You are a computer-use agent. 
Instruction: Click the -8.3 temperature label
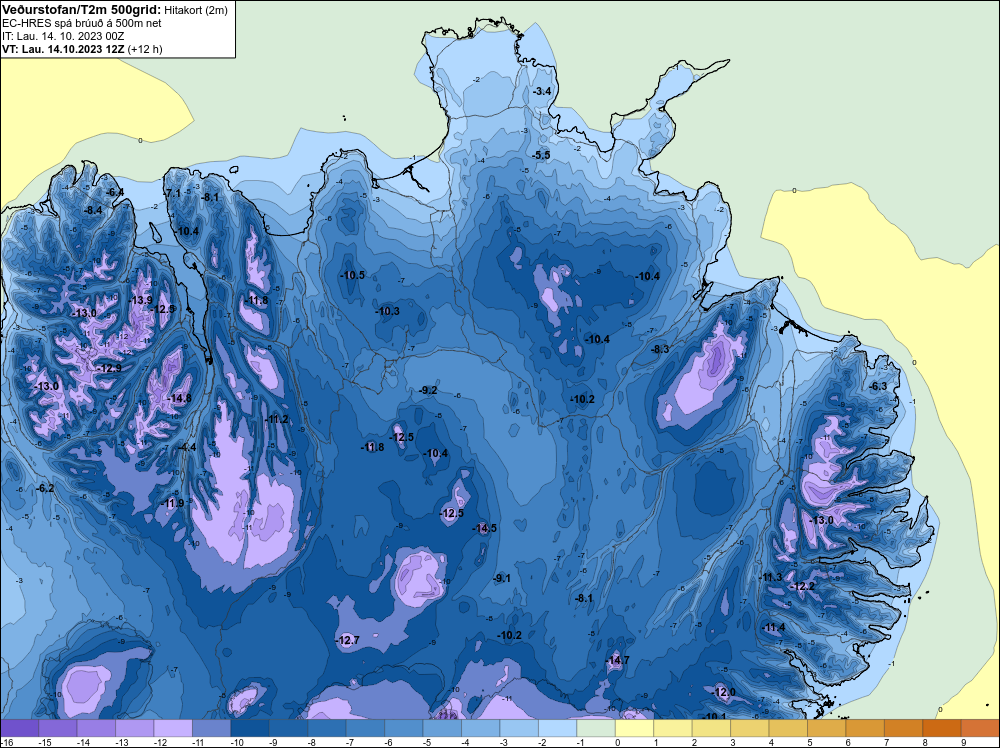(660, 349)
